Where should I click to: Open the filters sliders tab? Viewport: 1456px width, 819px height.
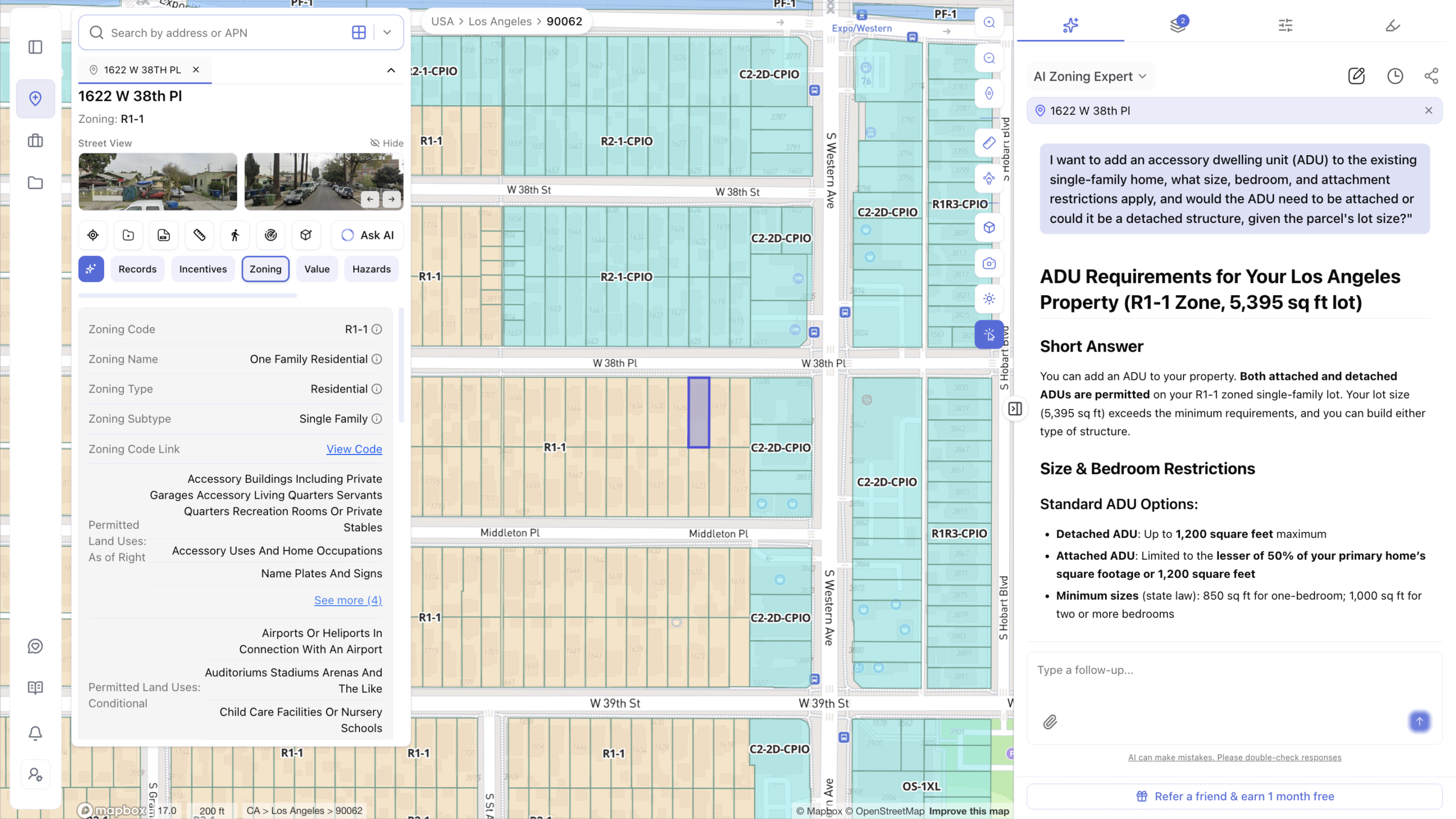tap(1285, 25)
